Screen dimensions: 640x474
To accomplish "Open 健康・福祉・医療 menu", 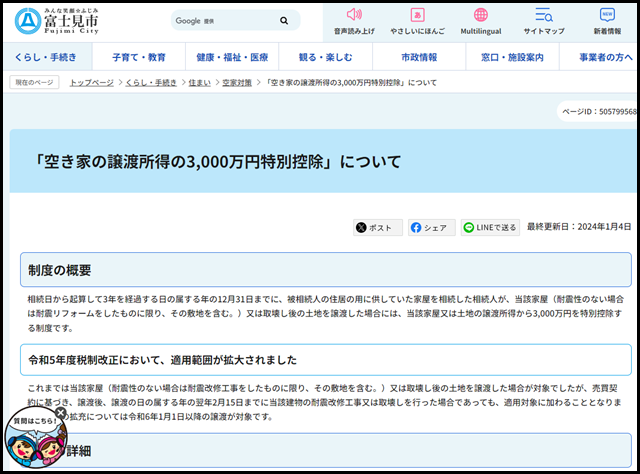I will coord(232,57).
